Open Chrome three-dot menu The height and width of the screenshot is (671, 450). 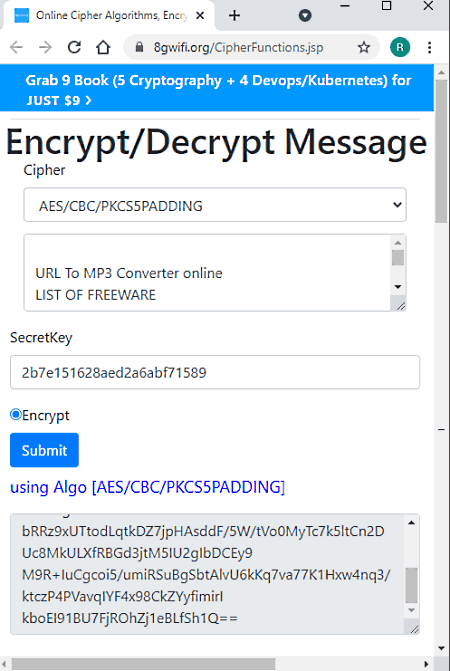(429, 47)
